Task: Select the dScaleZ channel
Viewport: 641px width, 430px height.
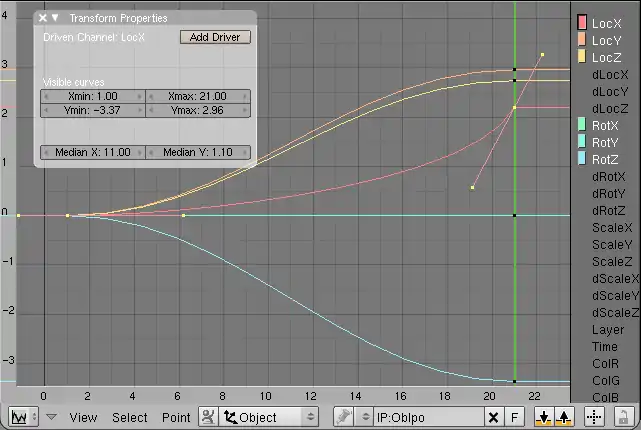Action: point(615,313)
